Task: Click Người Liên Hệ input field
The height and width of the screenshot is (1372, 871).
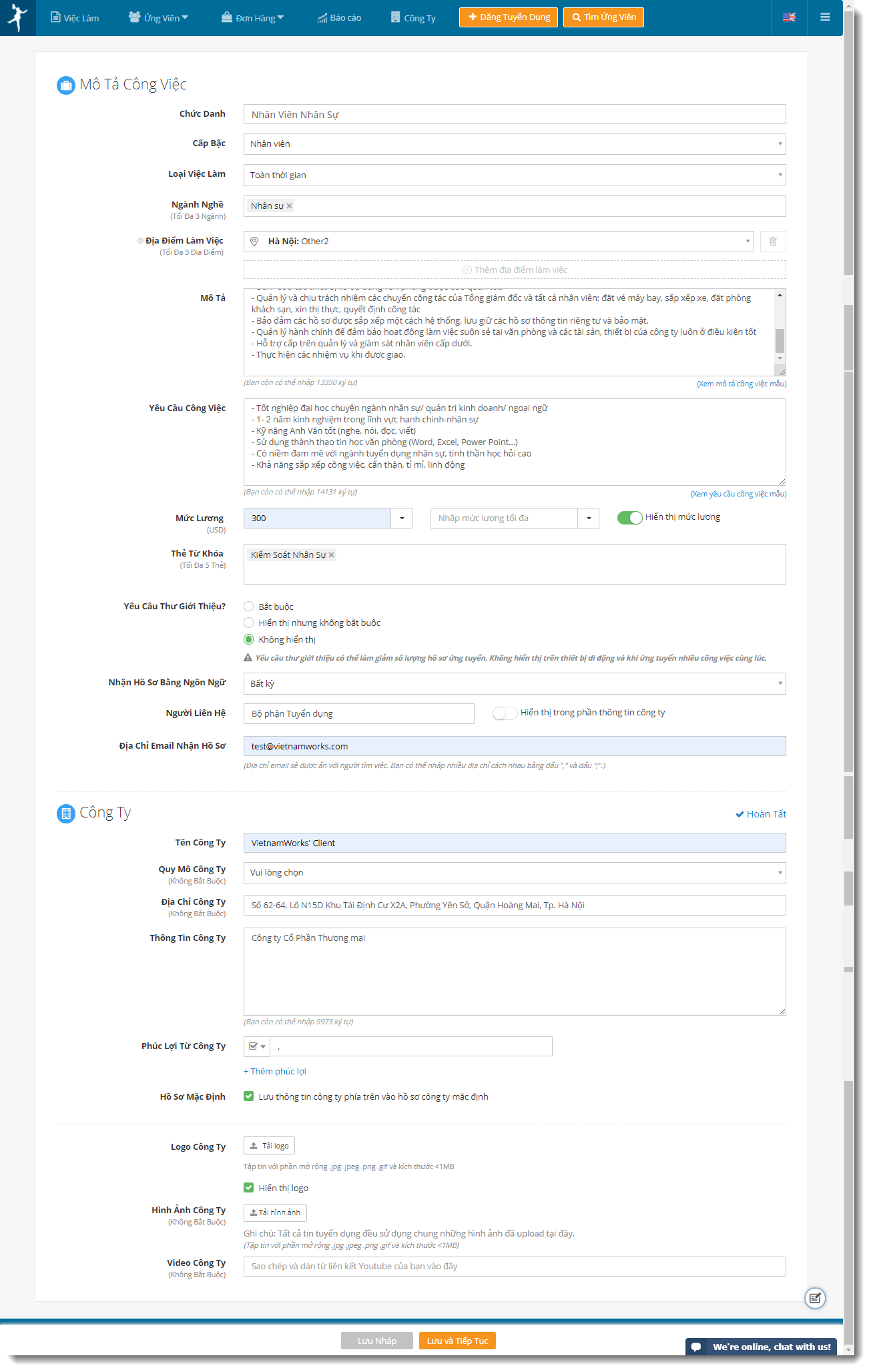Action: pos(359,714)
